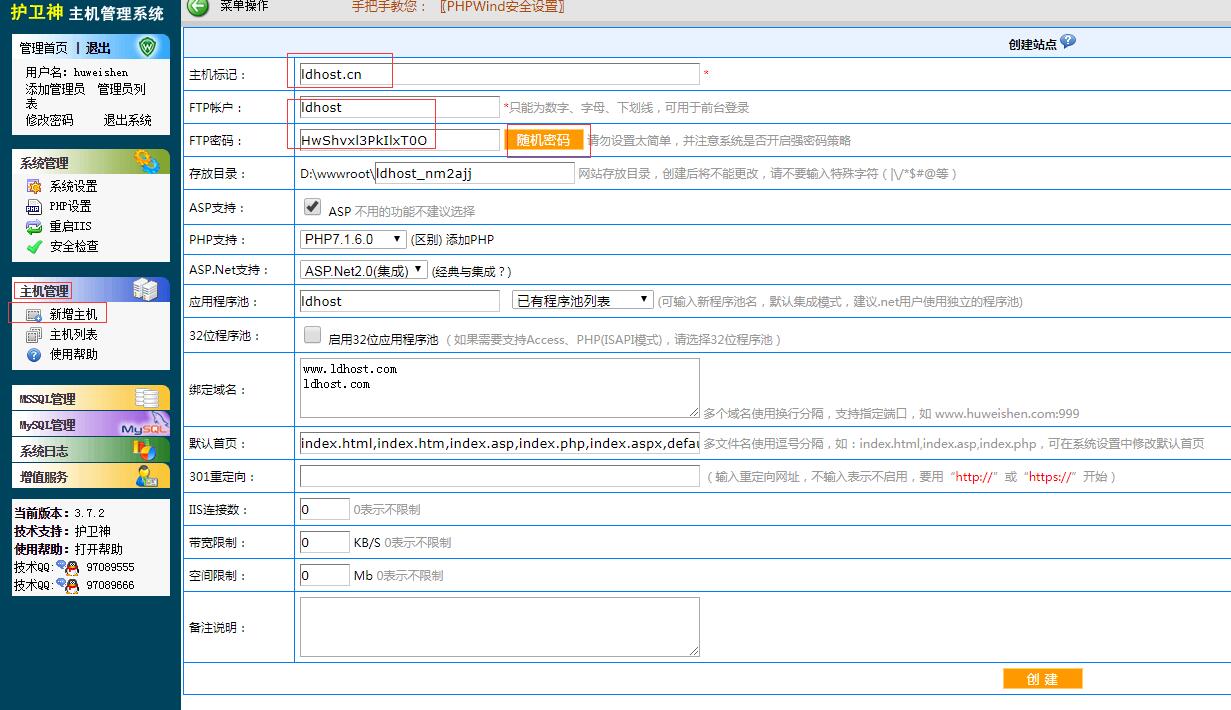Image resolution: width=1231 pixels, height=710 pixels.
Task: Expand the 已有程序池列表 dropdown
Action: click(583, 300)
